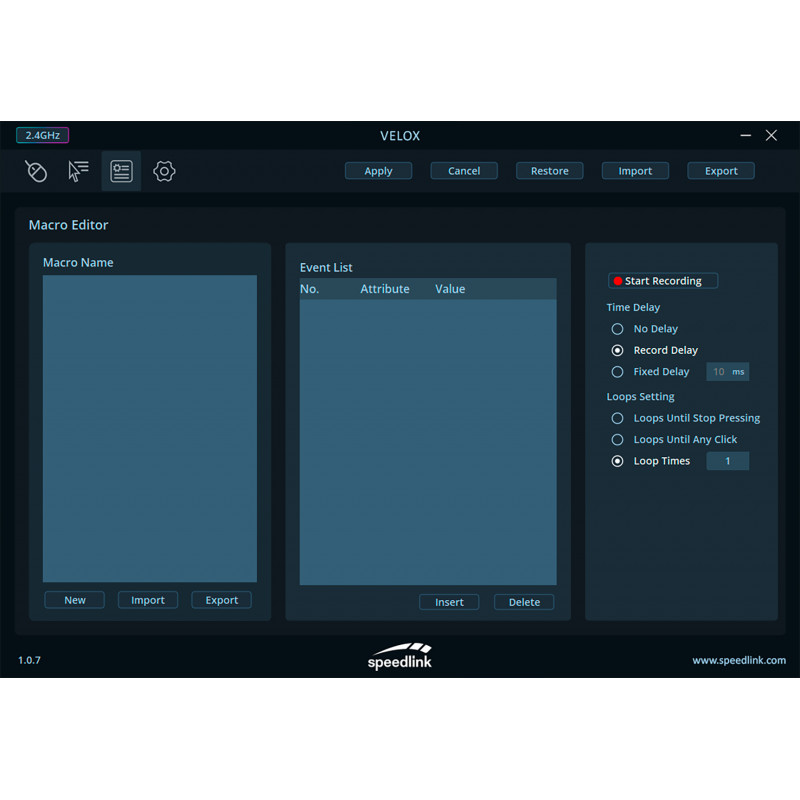Click Insert below the Event List
This screenshot has width=800, height=800.
[x=449, y=602]
